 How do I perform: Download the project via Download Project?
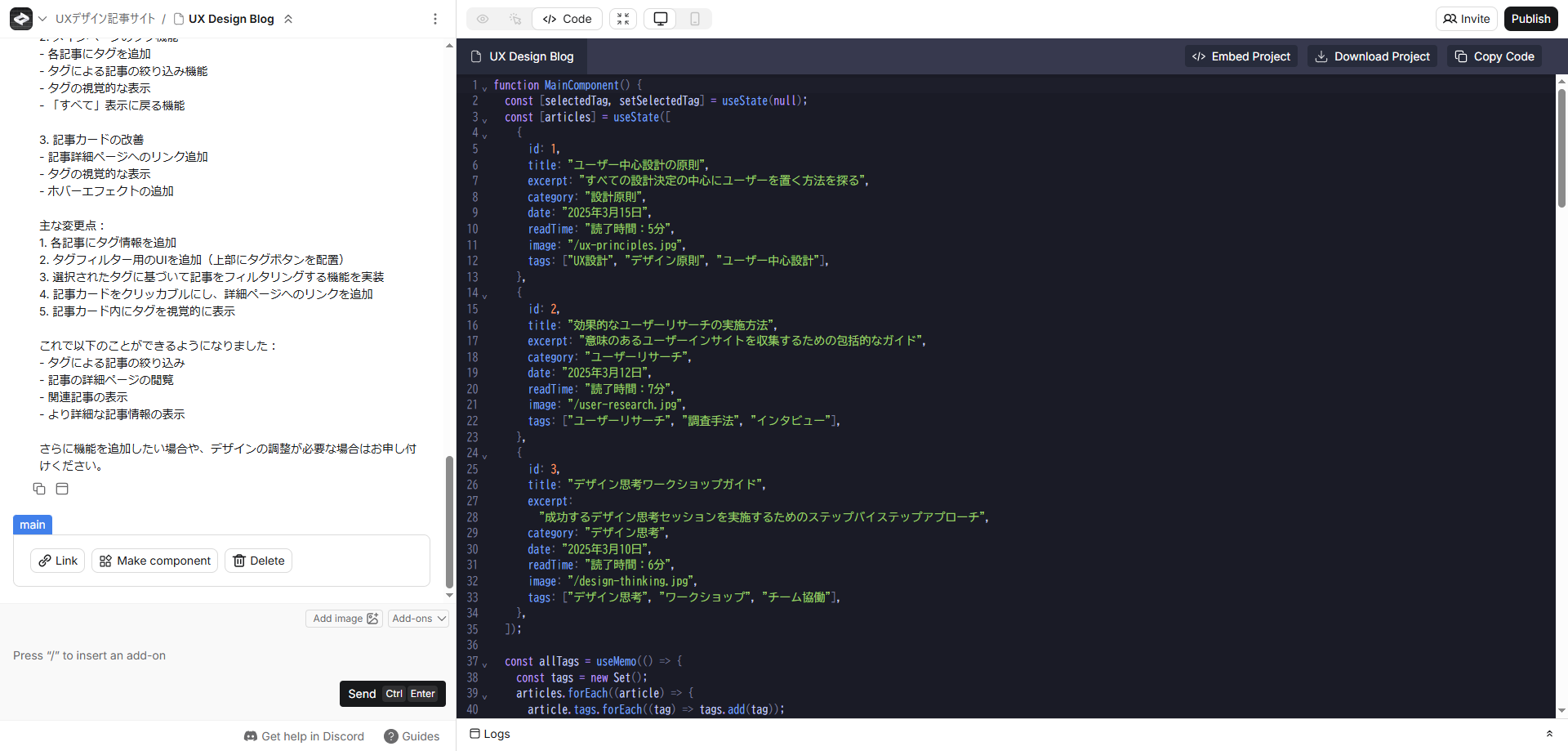click(1372, 56)
